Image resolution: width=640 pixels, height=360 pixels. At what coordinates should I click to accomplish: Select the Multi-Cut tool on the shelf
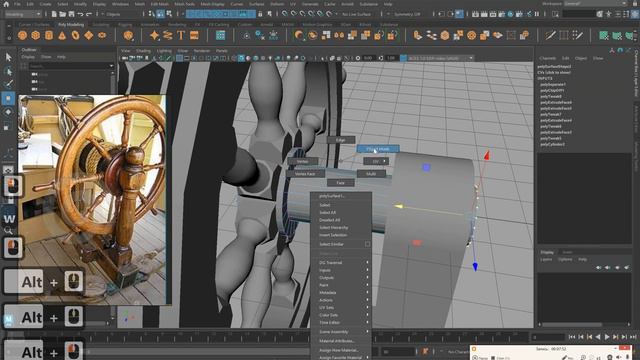pos(550,36)
